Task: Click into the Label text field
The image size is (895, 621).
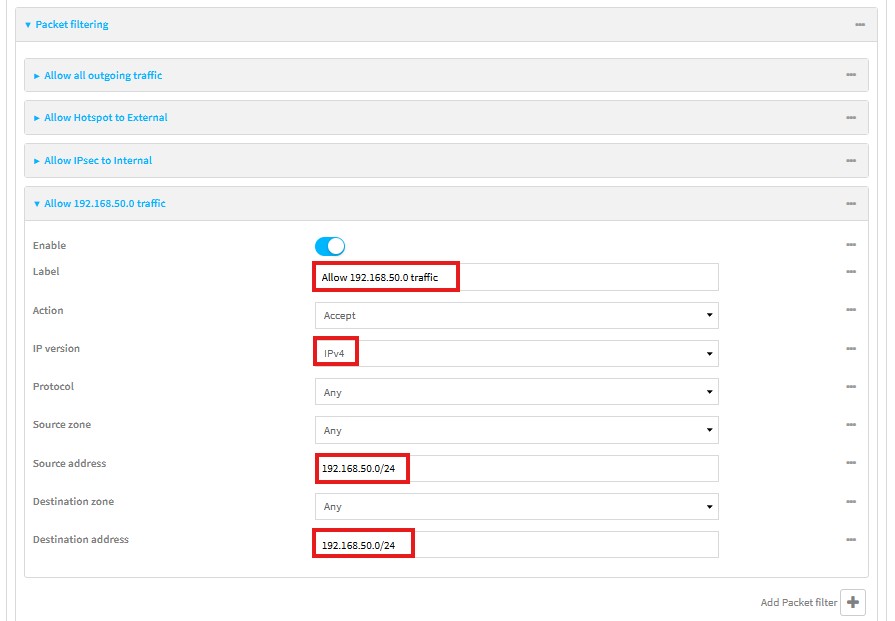Action: (516, 277)
